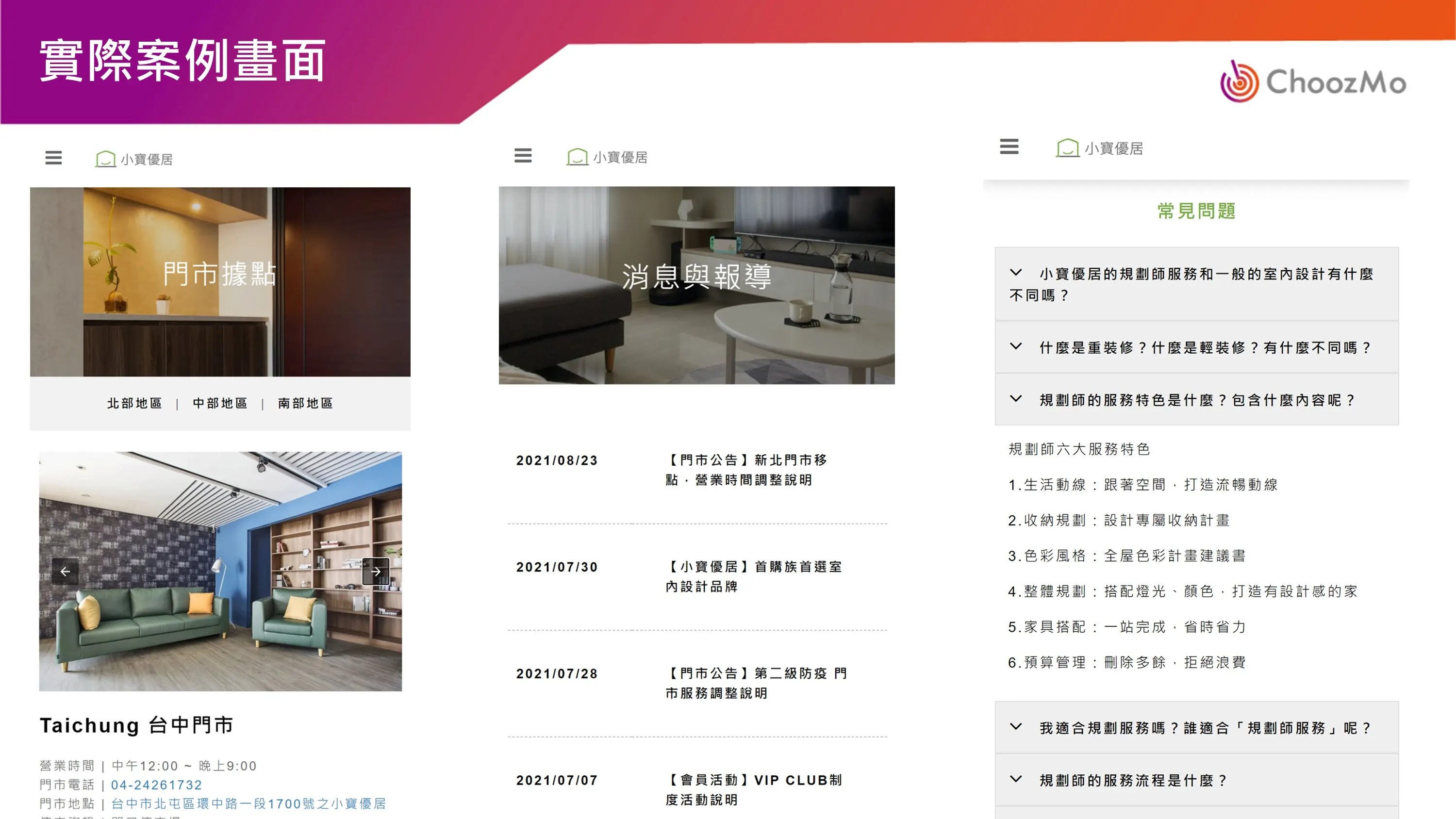Select the 南部地區 region tab

pos(305,403)
